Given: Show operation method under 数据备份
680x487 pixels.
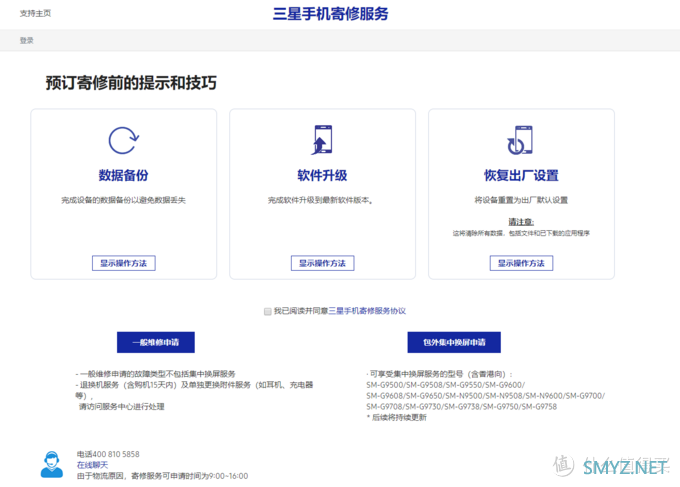Looking at the screenshot, I should pyautogui.click(x=124, y=263).
